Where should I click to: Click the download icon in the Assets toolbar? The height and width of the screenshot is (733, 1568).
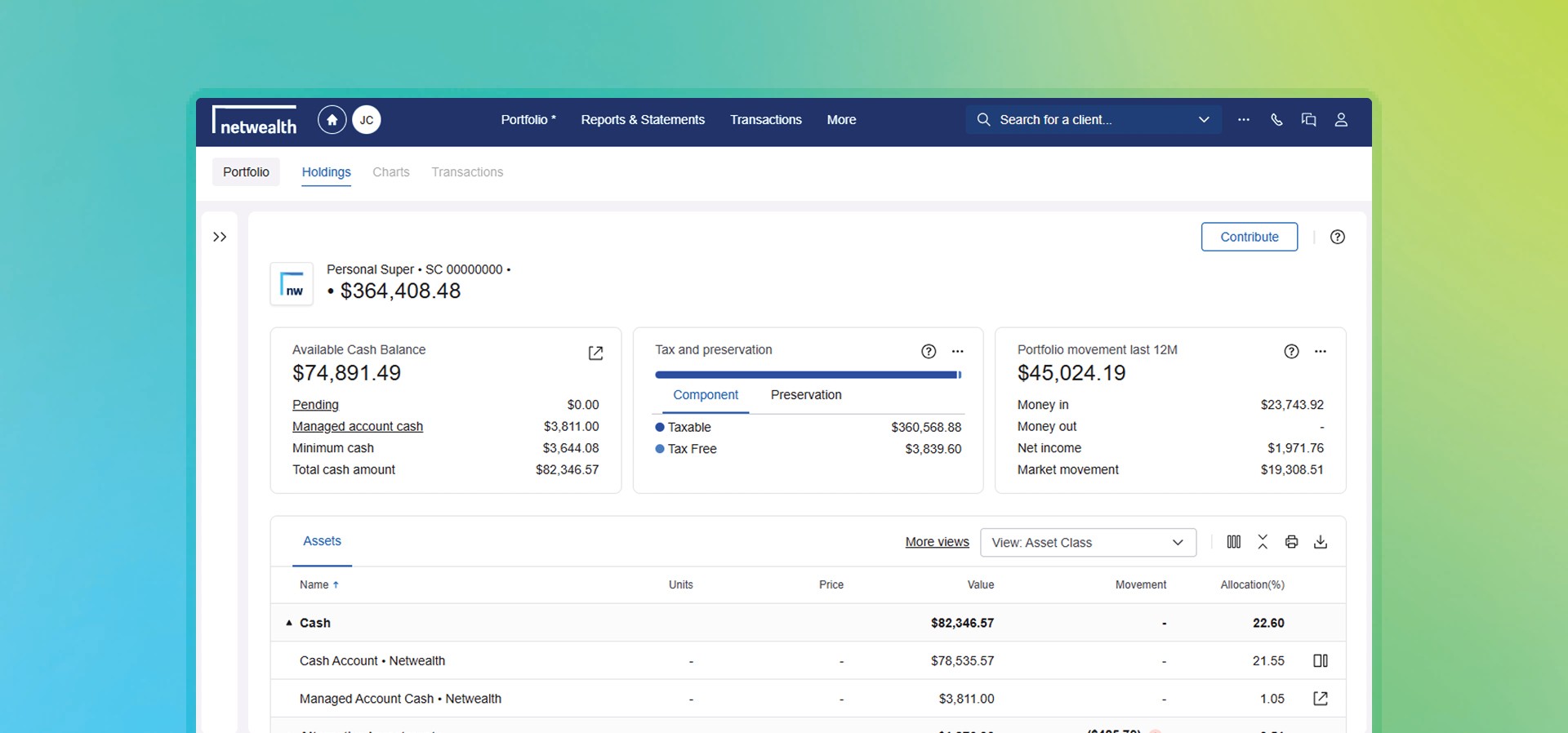(1321, 542)
